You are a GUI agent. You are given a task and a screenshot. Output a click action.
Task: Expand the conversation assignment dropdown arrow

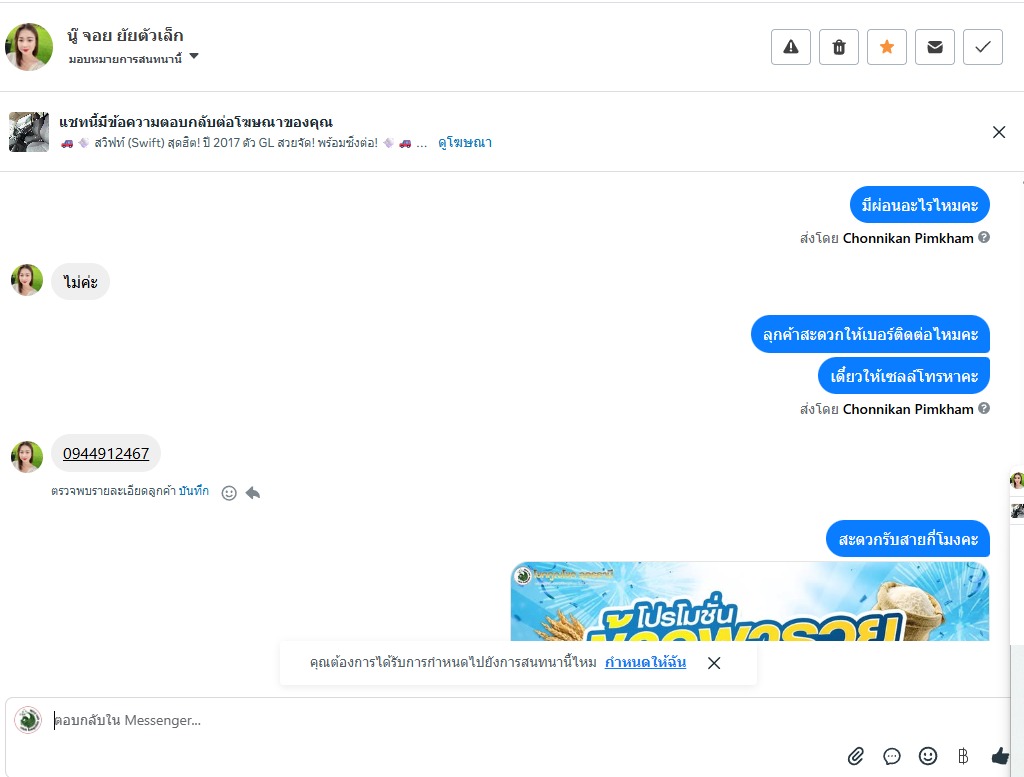(x=194, y=57)
